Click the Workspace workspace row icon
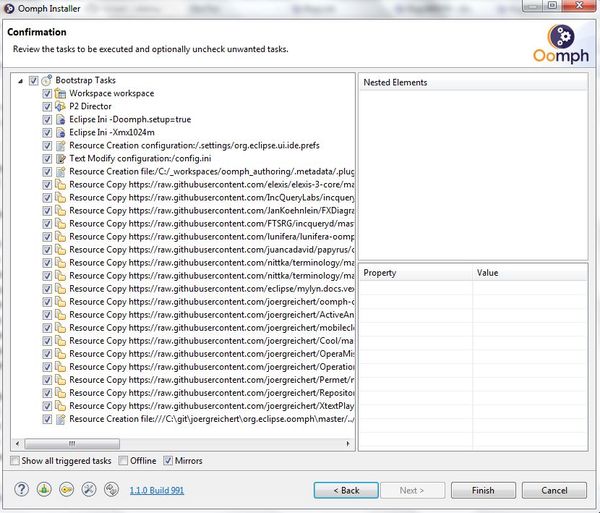The height and width of the screenshot is (513, 600). tap(60, 93)
